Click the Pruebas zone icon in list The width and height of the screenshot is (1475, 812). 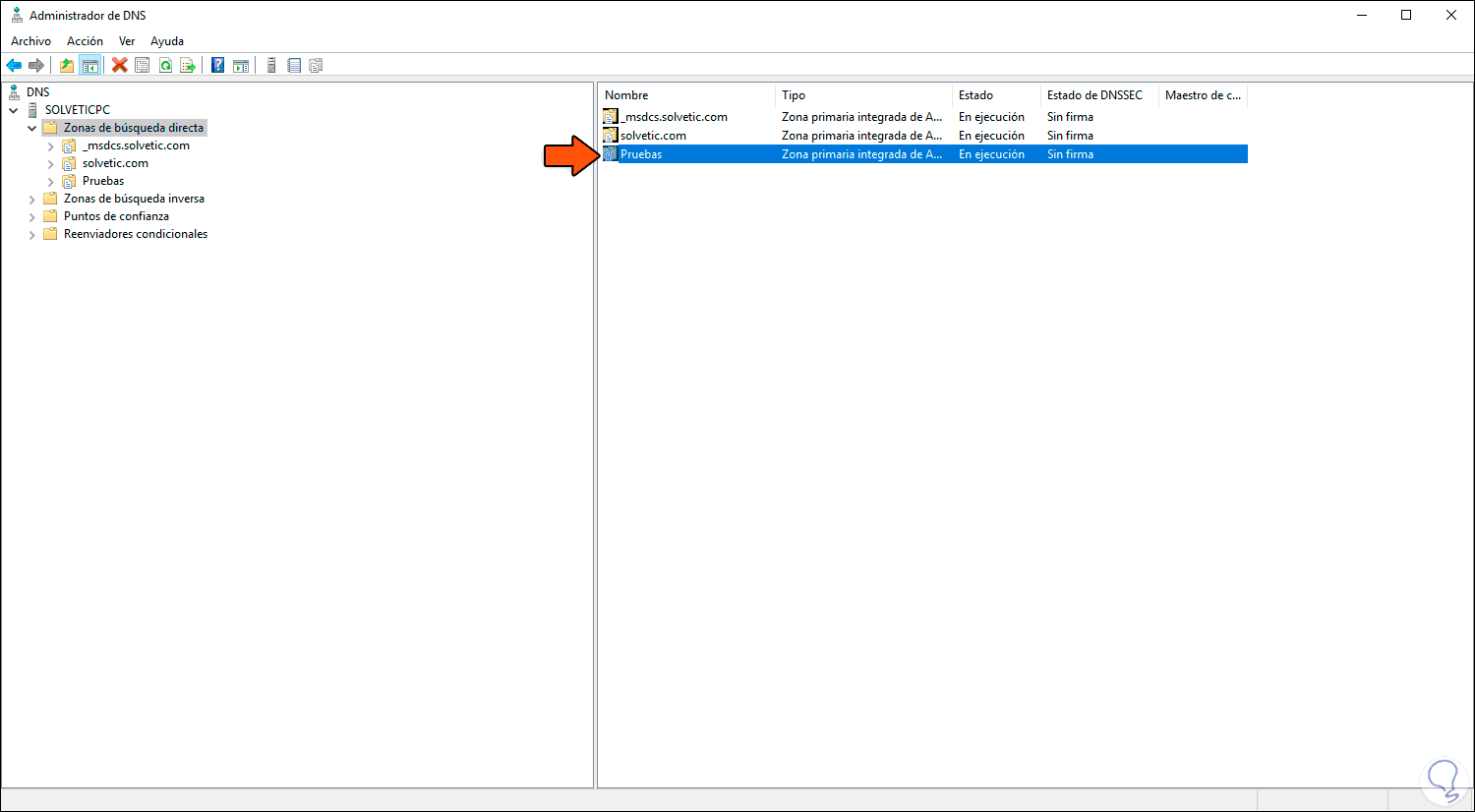click(x=611, y=154)
